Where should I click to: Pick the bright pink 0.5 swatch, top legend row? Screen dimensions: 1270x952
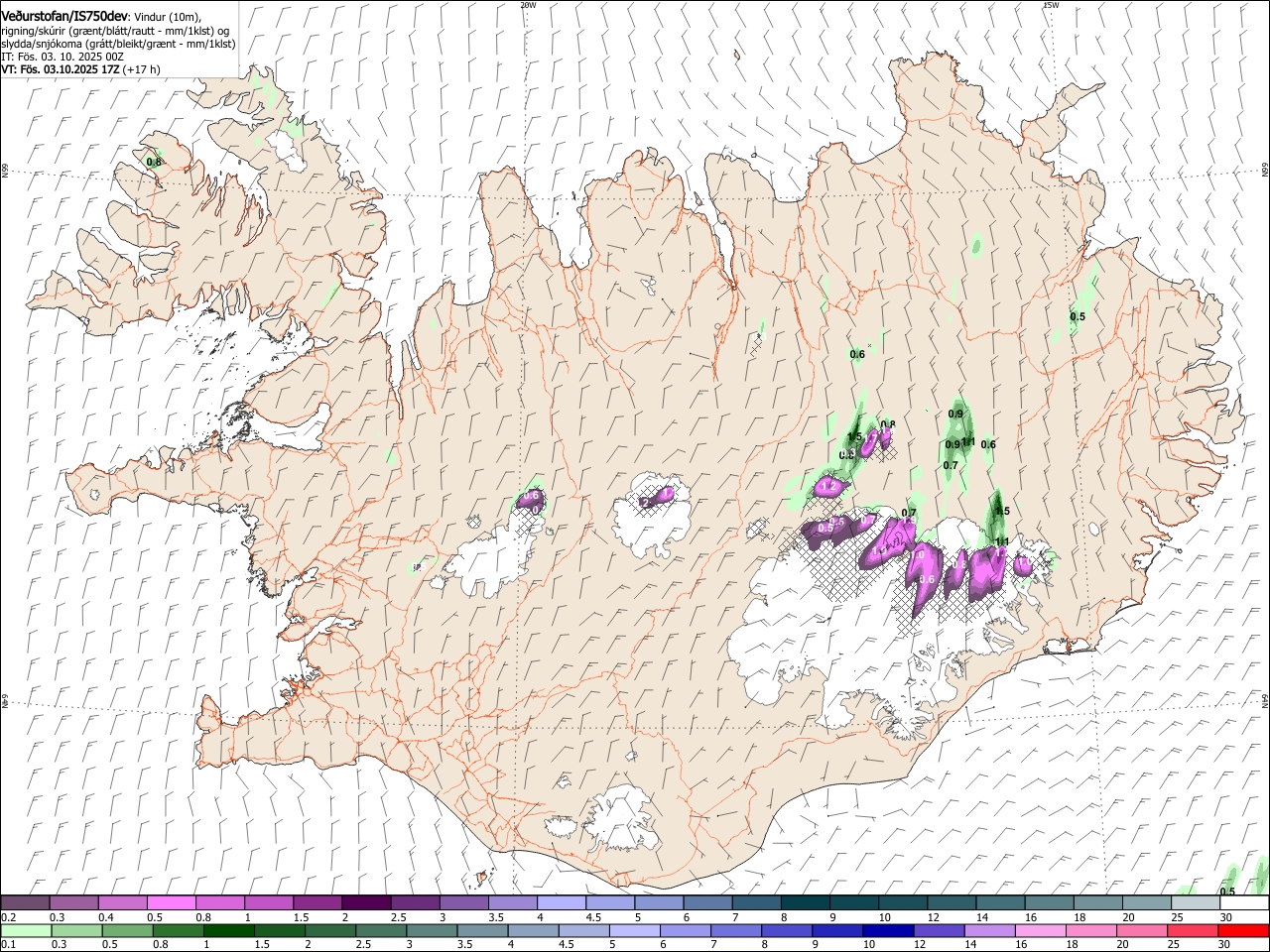(x=171, y=903)
